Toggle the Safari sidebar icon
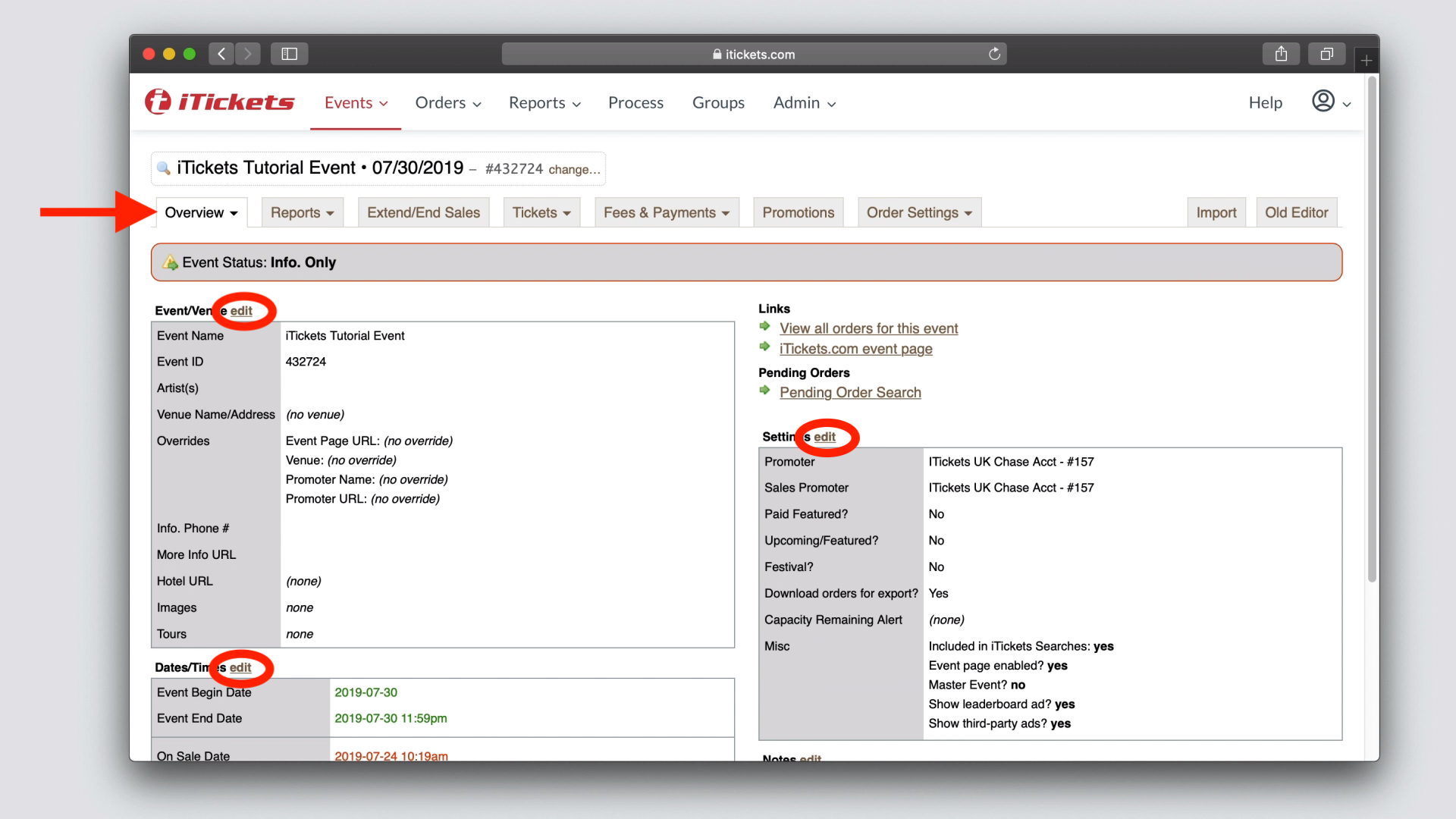The width and height of the screenshot is (1456, 819). (289, 54)
